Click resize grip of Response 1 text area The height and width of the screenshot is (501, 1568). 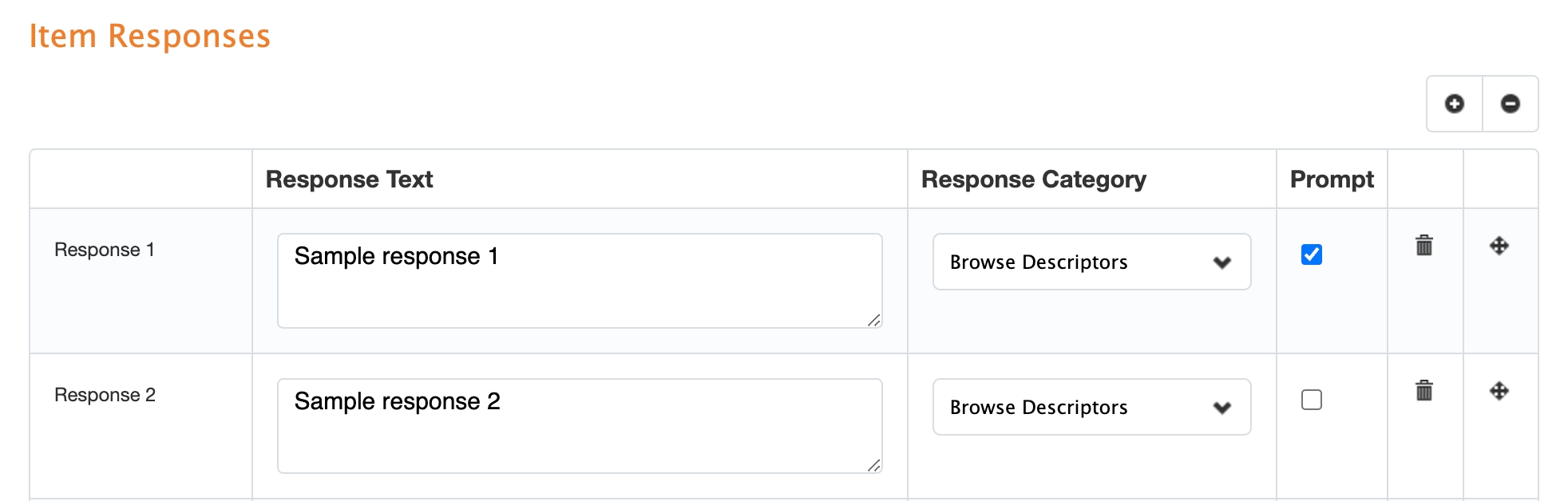click(x=874, y=321)
